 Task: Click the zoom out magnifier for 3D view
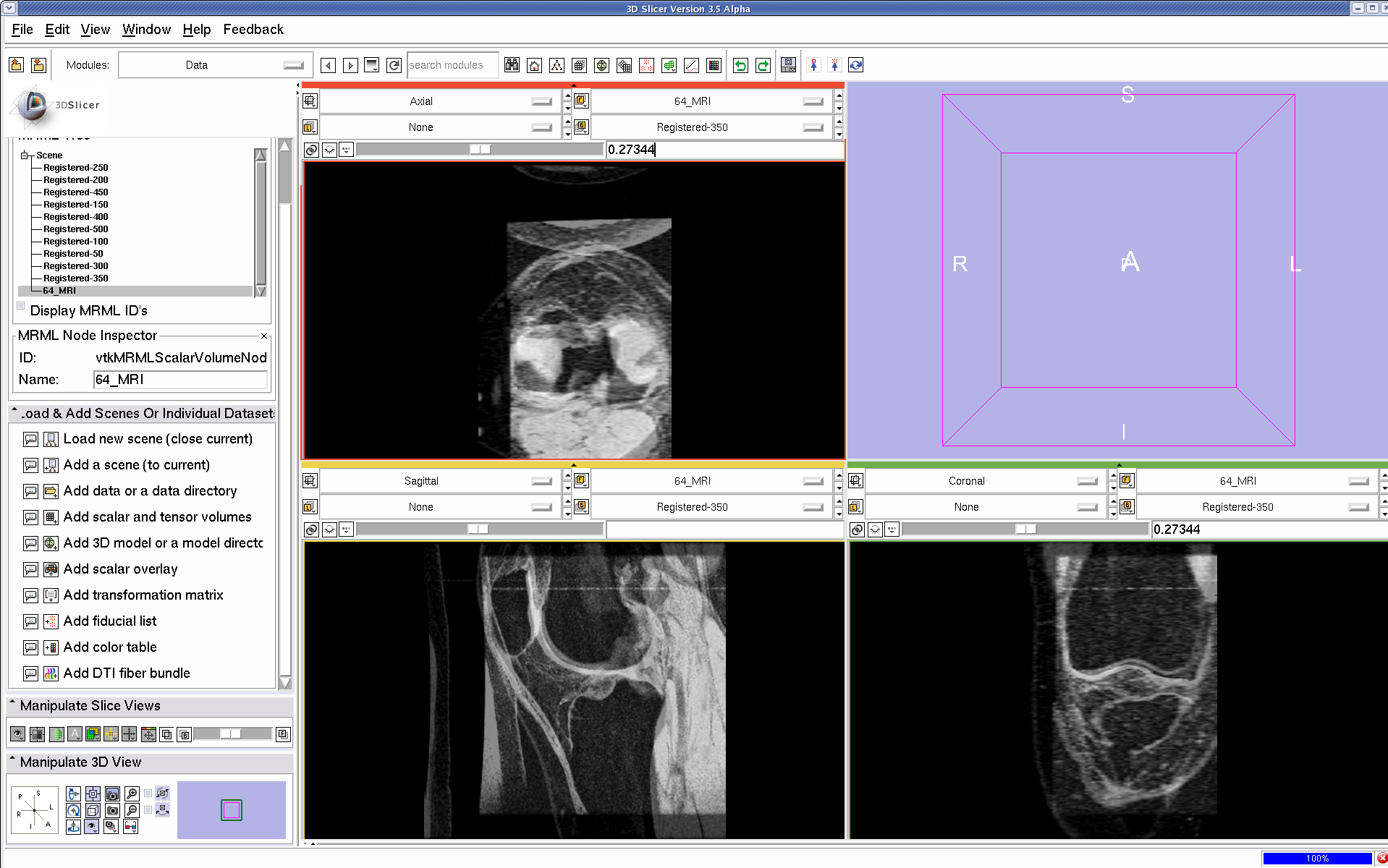[x=132, y=810]
